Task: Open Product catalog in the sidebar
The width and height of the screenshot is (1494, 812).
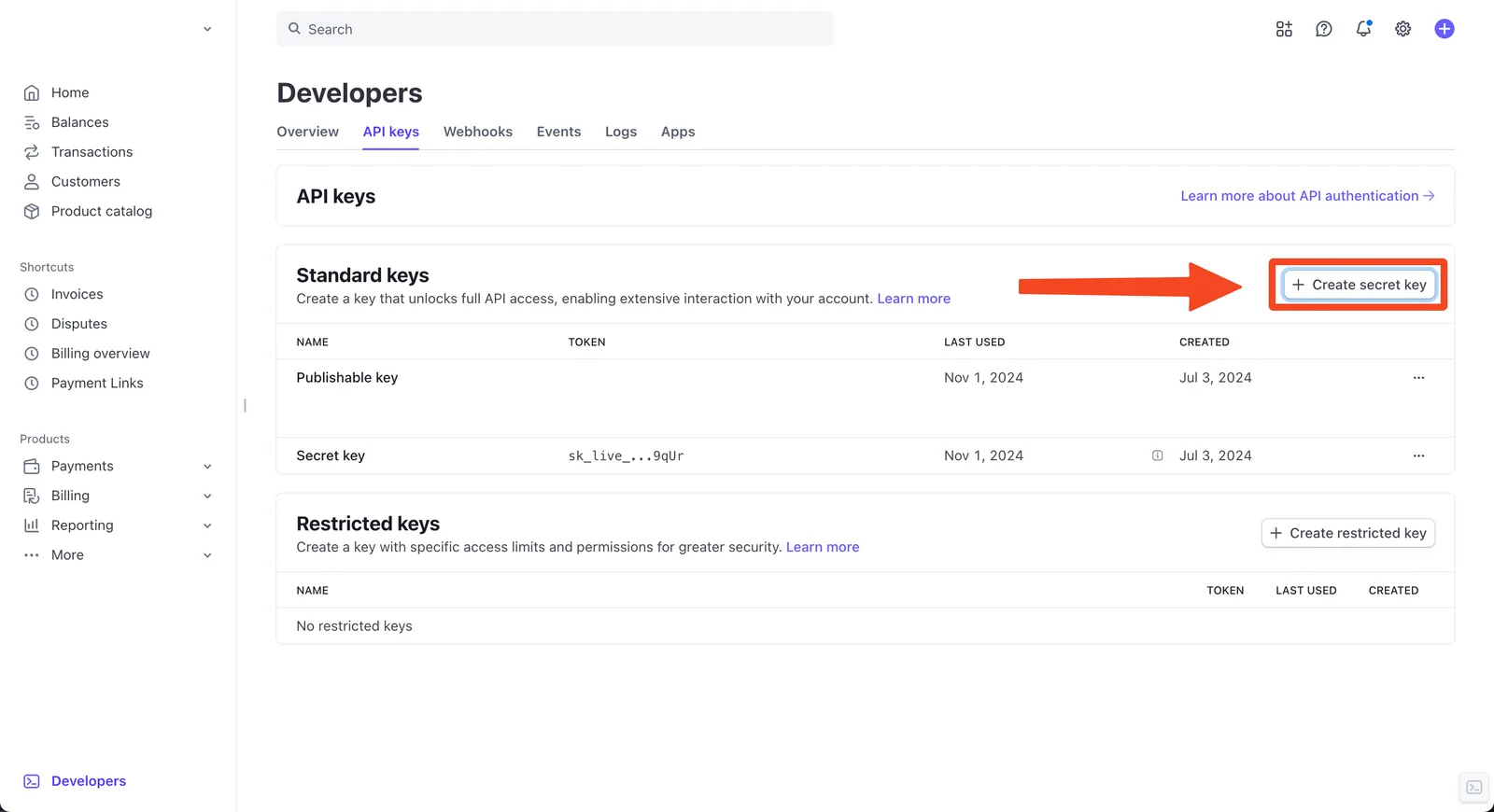Action: pyautogui.click(x=101, y=212)
